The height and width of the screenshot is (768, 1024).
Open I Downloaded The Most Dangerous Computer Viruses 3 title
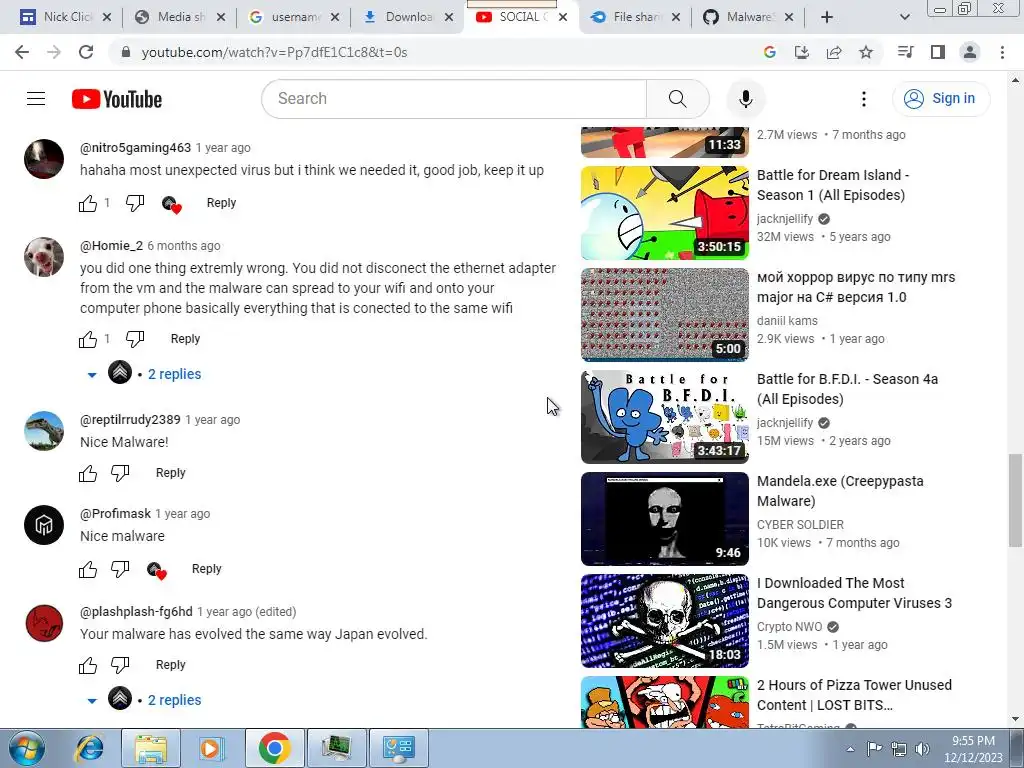tap(854, 593)
